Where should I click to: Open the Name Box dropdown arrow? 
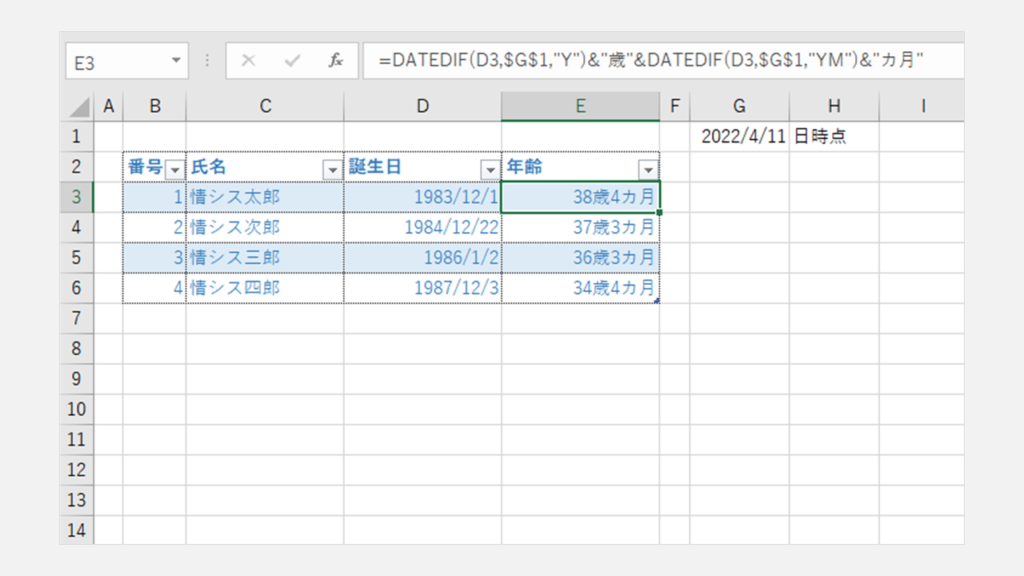[x=176, y=61]
